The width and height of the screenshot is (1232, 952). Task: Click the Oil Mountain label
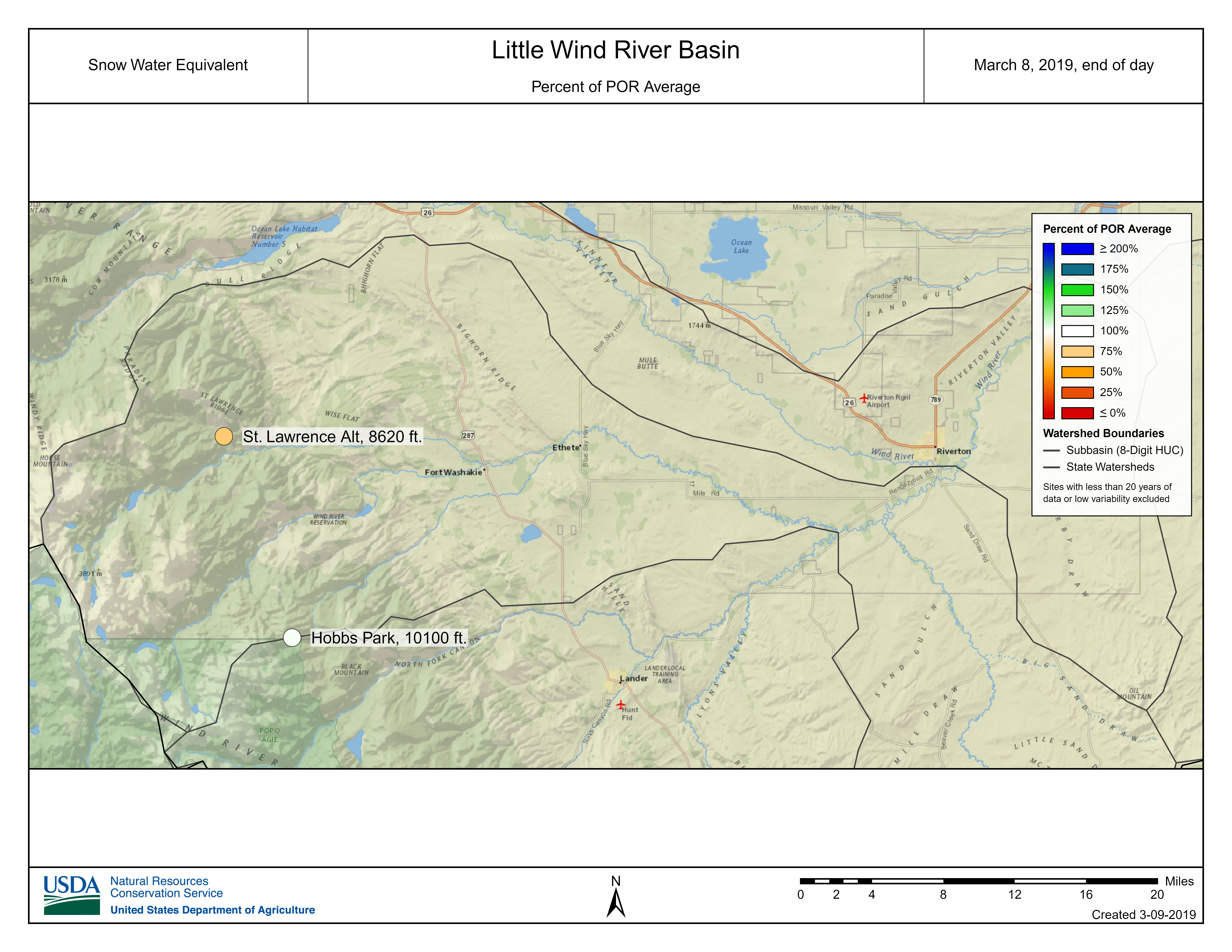click(1134, 694)
